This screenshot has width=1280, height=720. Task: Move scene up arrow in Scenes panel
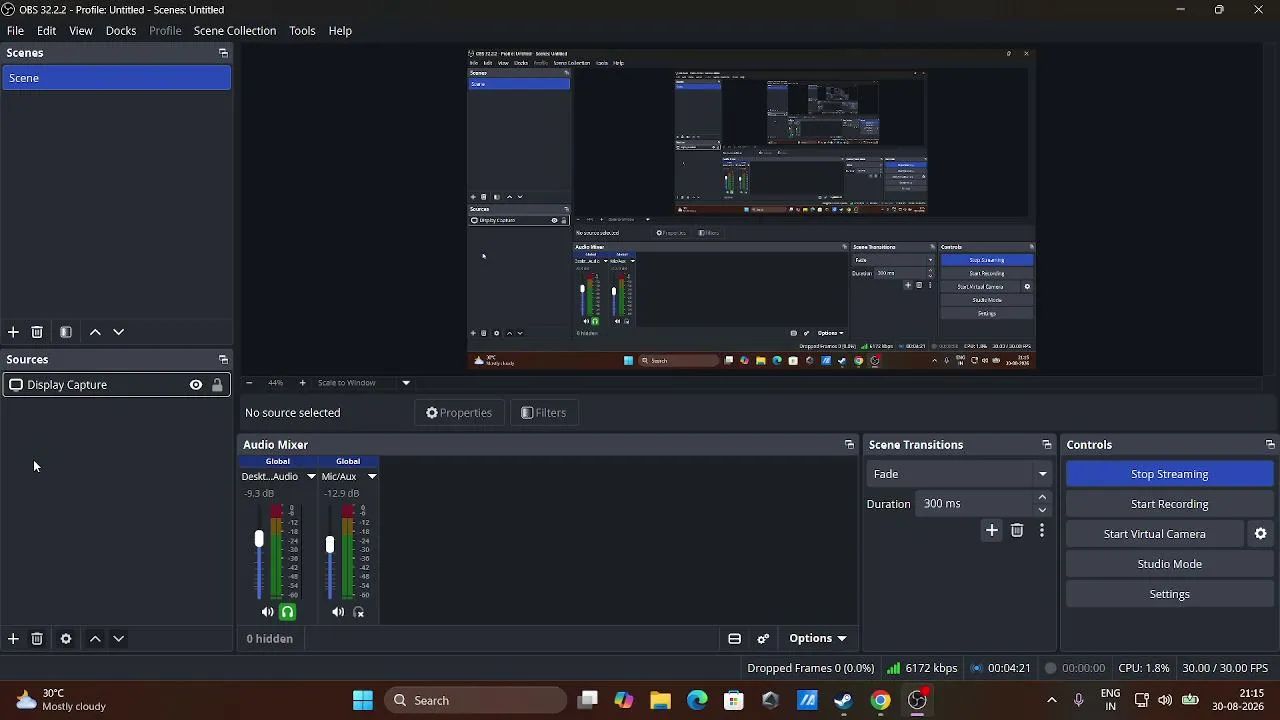coord(95,332)
